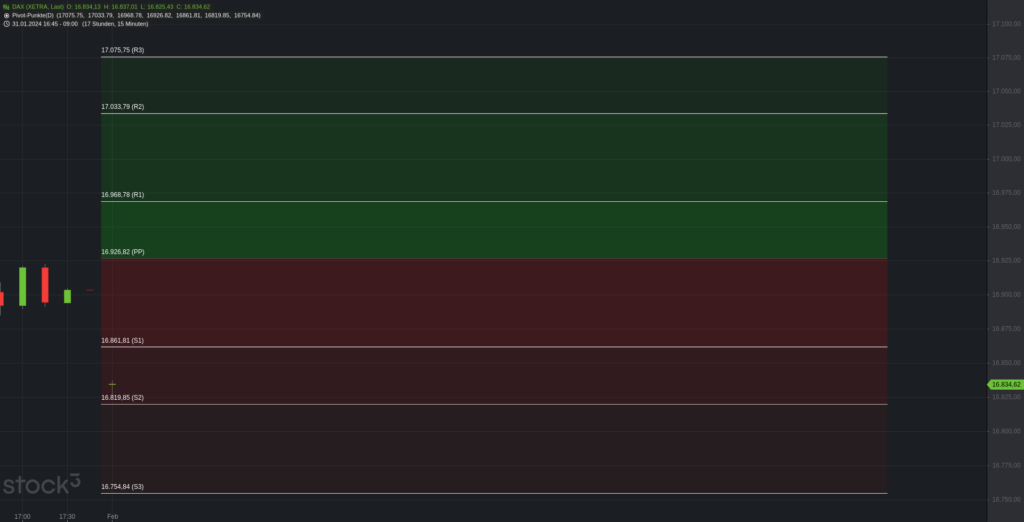Click the 17.000,00 tick on price scale

(x=1006, y=159)
